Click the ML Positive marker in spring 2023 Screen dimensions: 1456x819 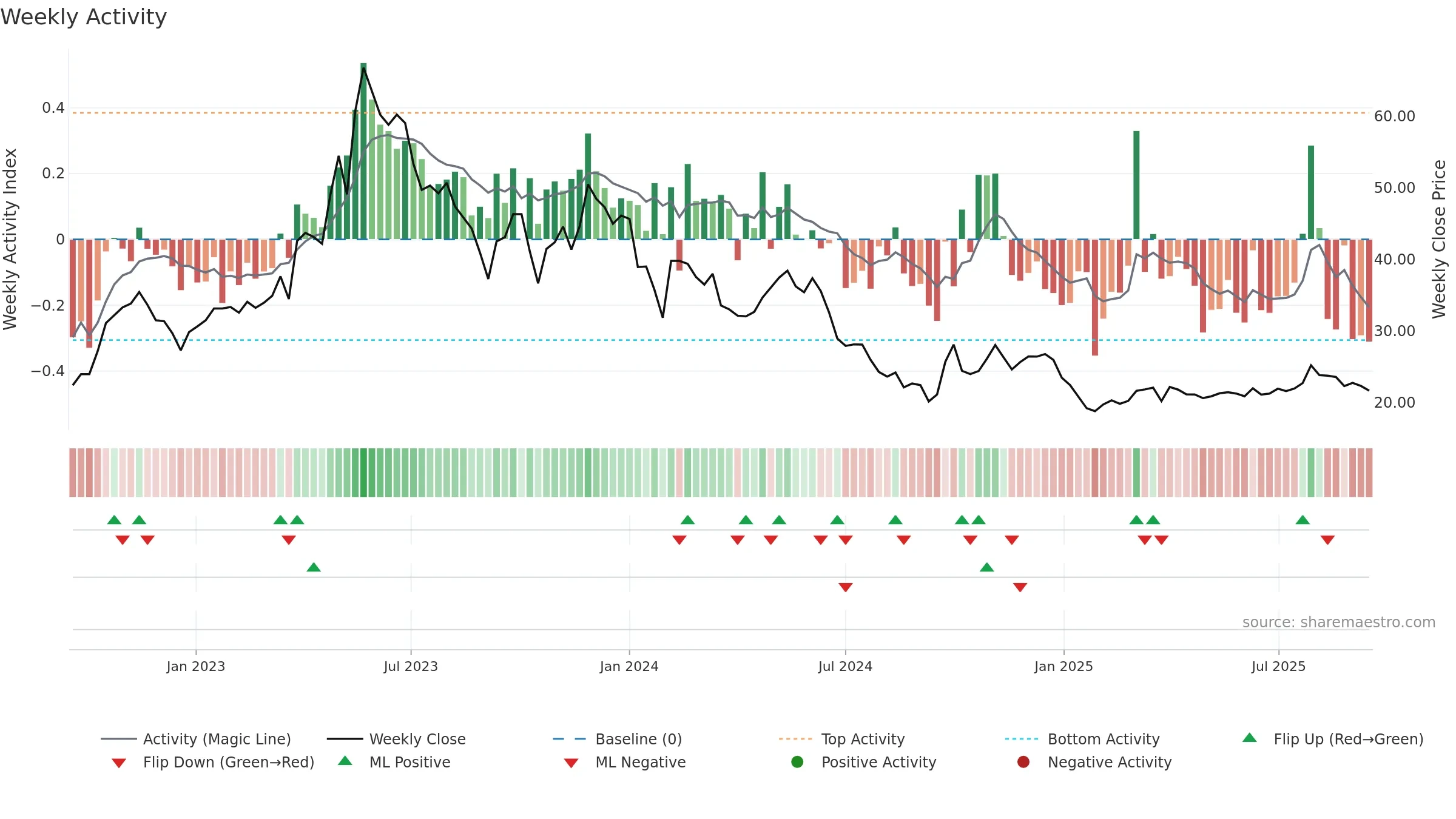(314, 567)
